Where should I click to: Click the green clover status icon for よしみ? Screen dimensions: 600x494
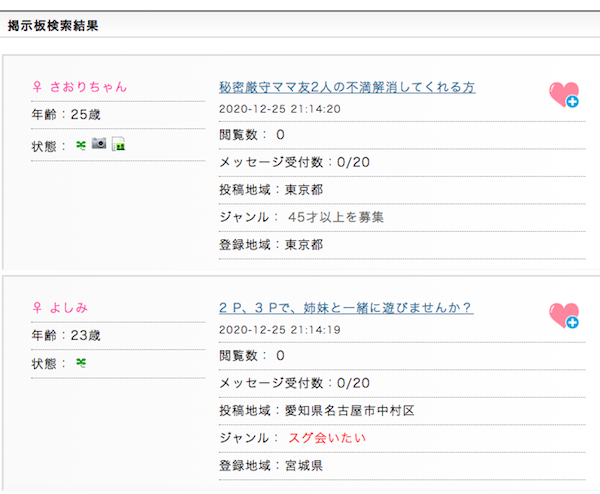pos(81,362)
